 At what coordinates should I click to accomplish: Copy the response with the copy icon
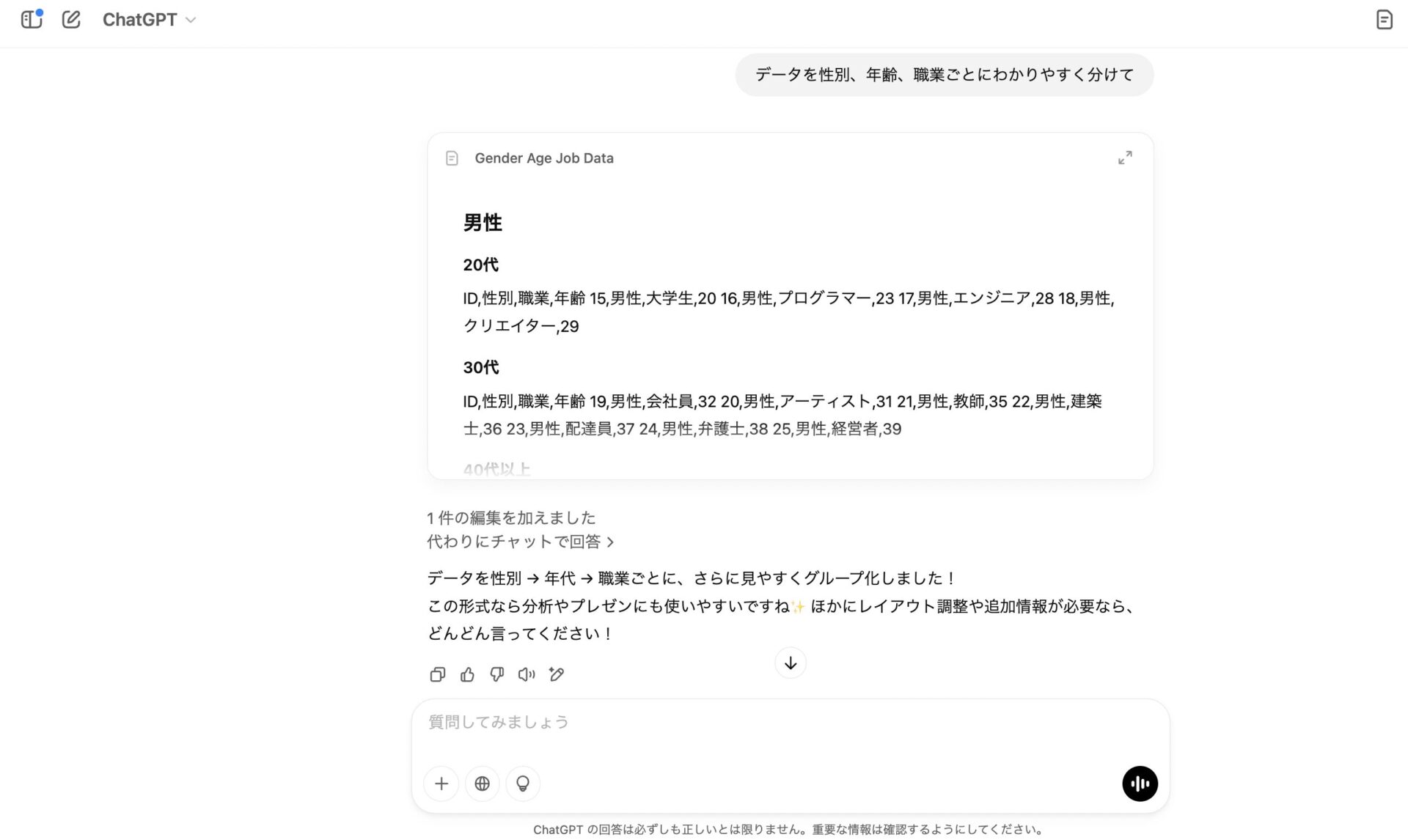tap(438, 674)
